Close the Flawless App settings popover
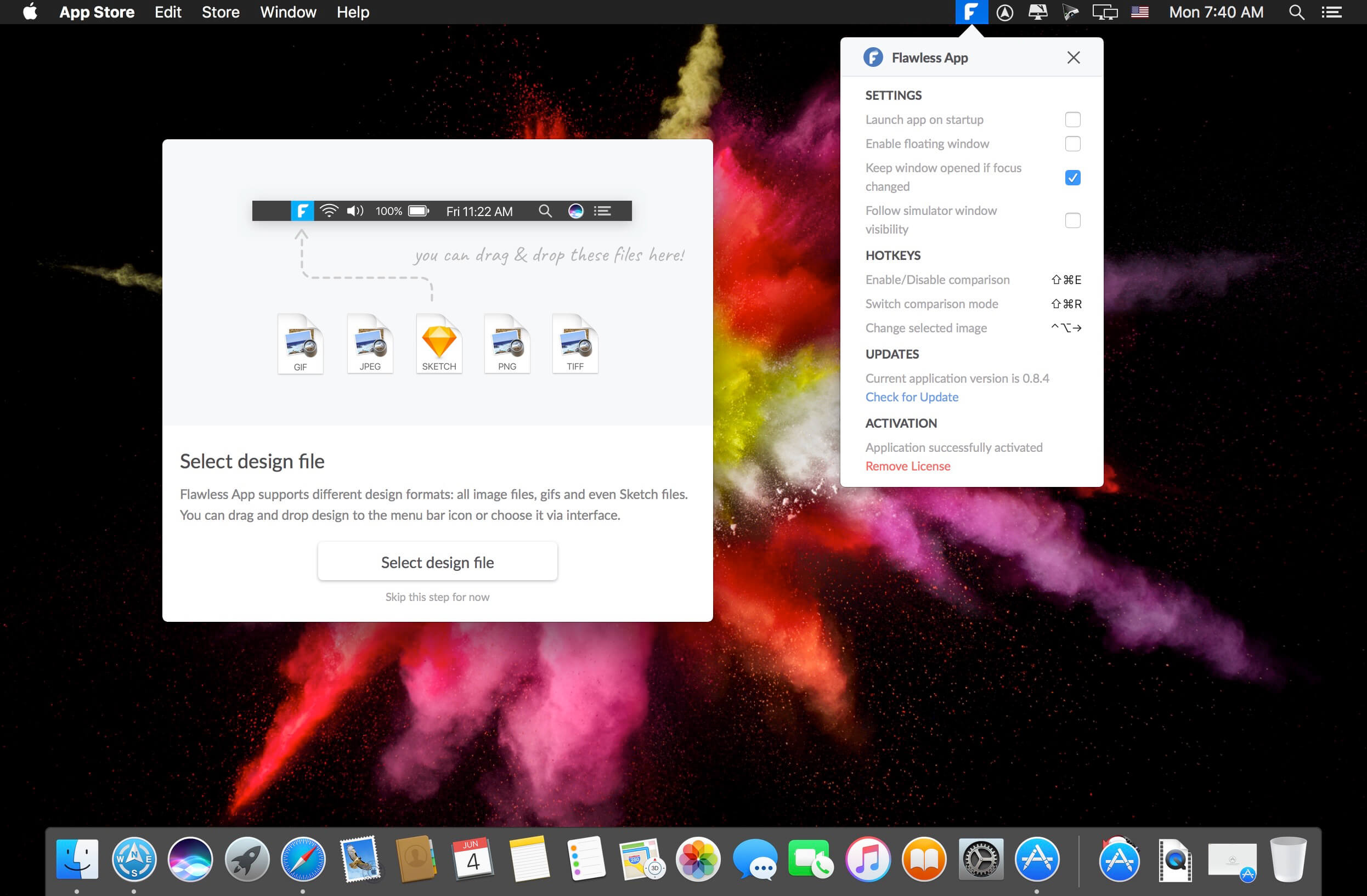Viewport: 1367px width, 896px height. click(1073, 58)
